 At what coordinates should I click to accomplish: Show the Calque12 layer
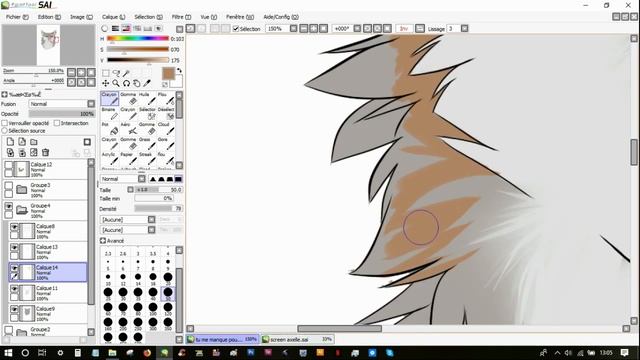point(9,165)
